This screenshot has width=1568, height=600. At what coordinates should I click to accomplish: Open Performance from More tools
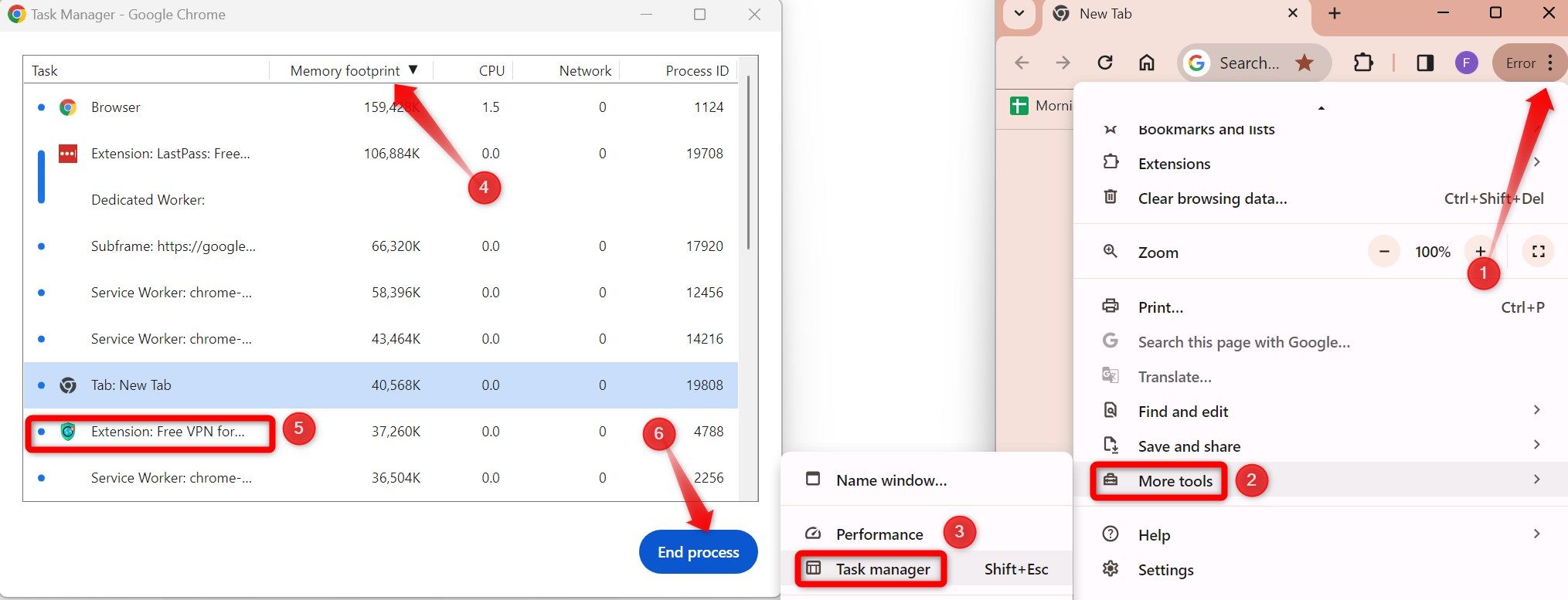pyautogui.click(x=927, y=534)
